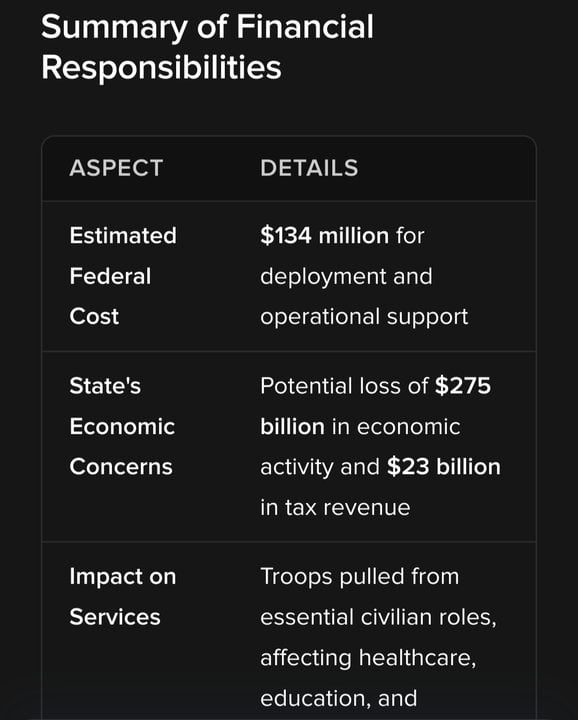This screenshot has height=720, width=578.
Task: Click the Estimated Federal Cost row label
Action: [x=123, y=276]
